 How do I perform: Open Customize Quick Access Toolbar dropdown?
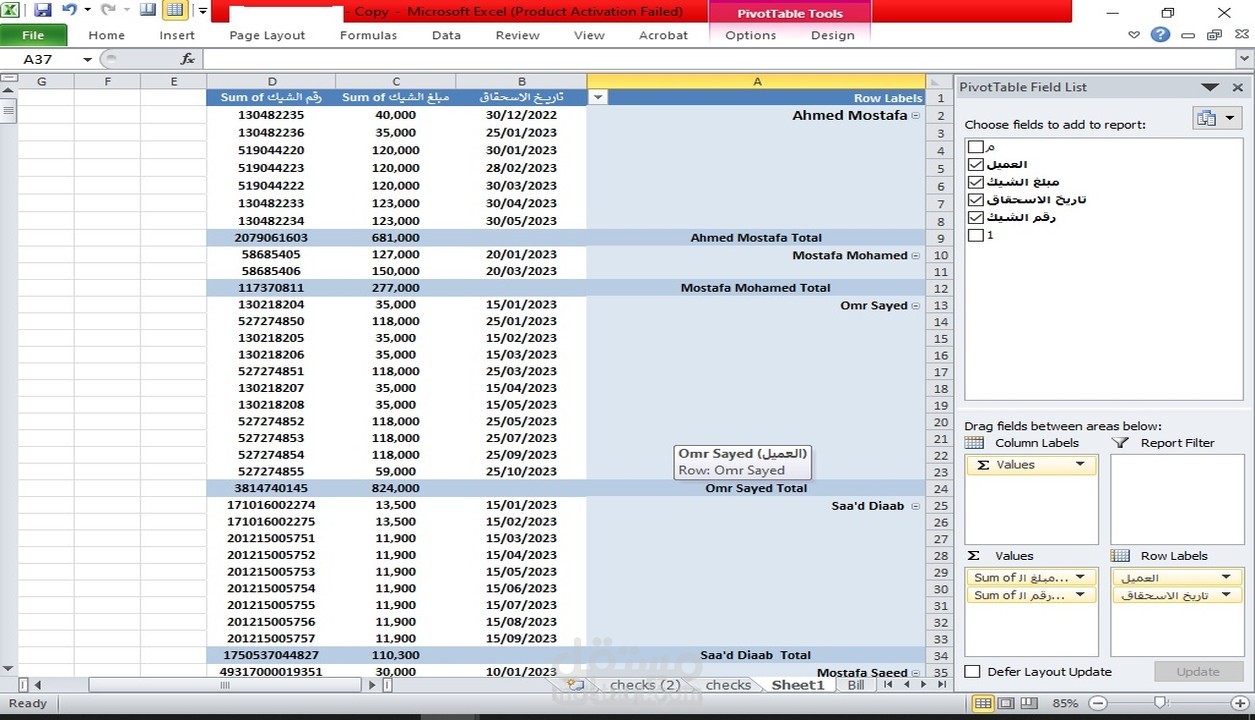202,11
